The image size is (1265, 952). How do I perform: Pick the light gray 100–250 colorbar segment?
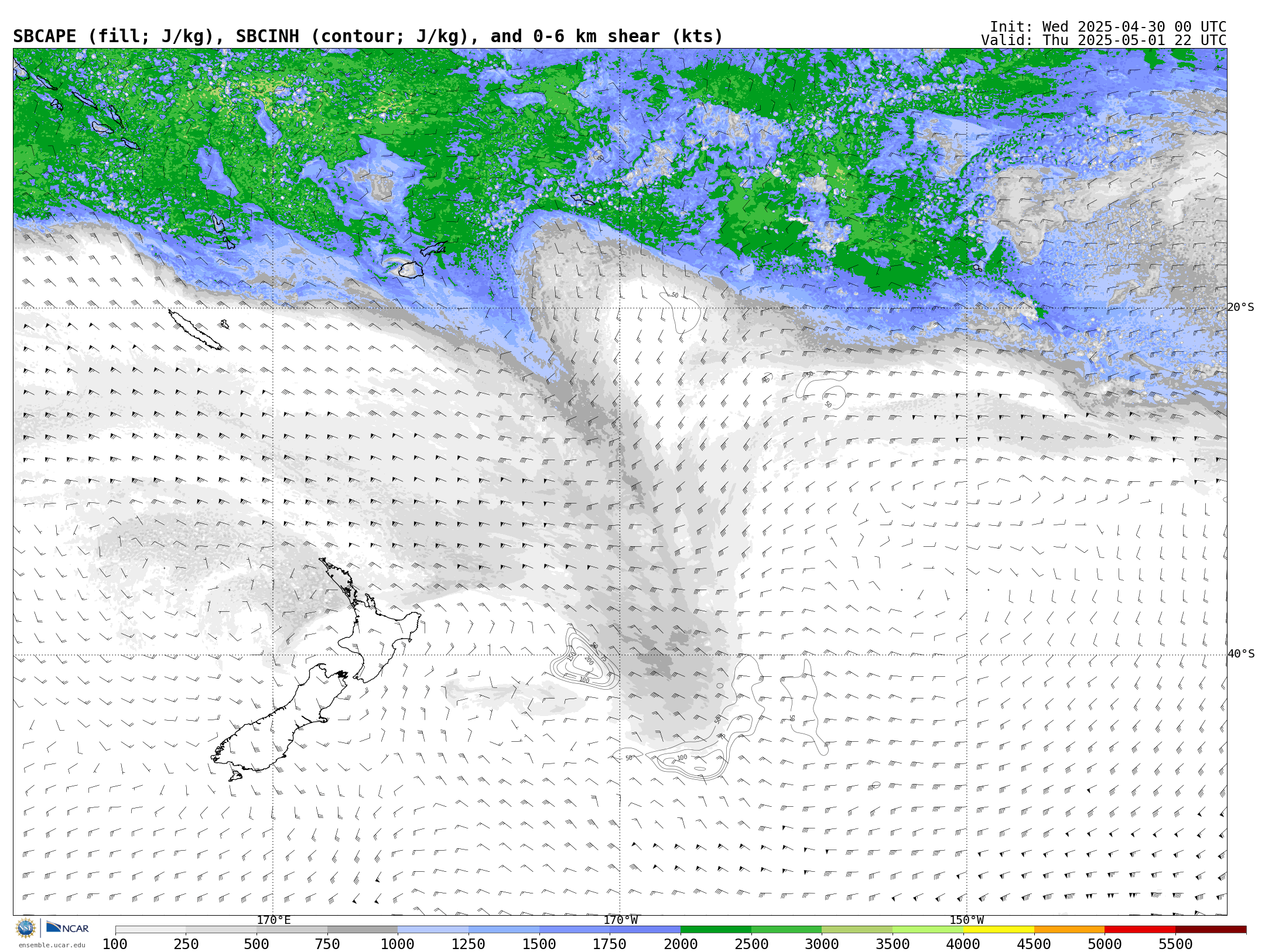[151, 930]
